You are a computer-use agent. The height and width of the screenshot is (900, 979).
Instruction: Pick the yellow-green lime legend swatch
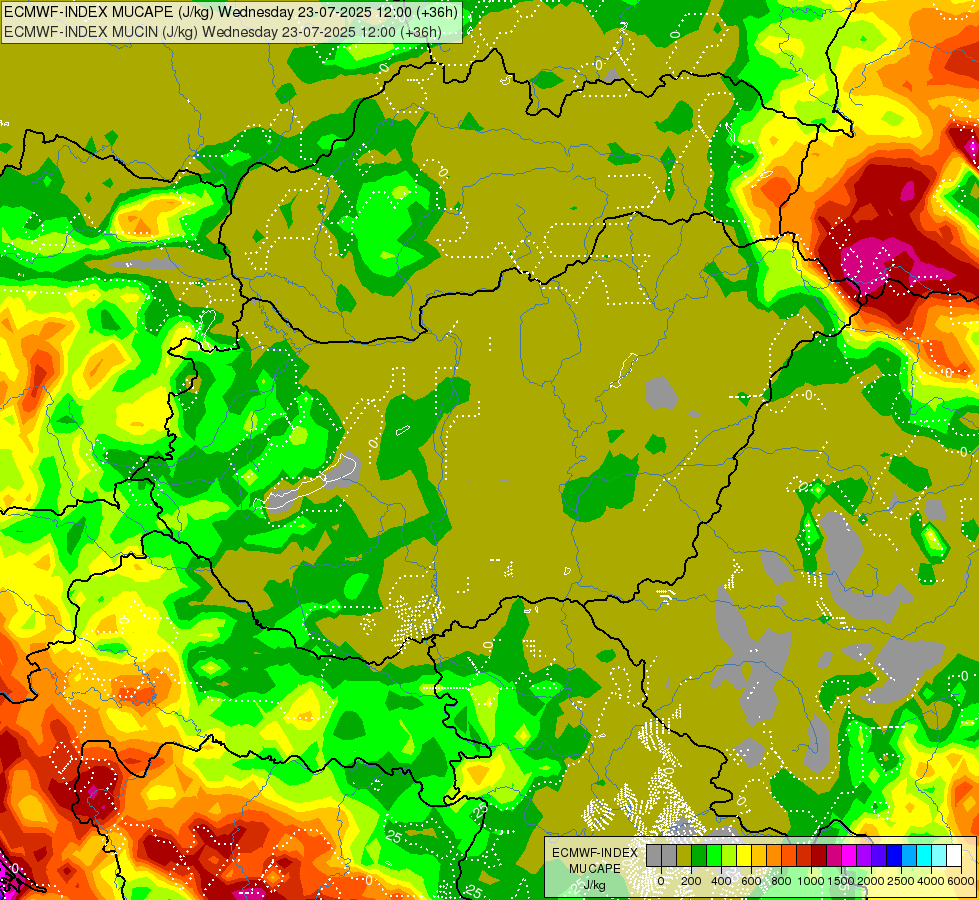(729, 855)
